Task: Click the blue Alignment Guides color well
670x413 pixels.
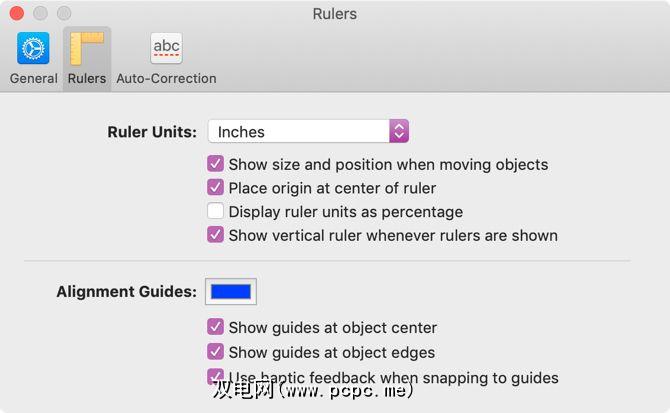Action: tap(231, 292)
